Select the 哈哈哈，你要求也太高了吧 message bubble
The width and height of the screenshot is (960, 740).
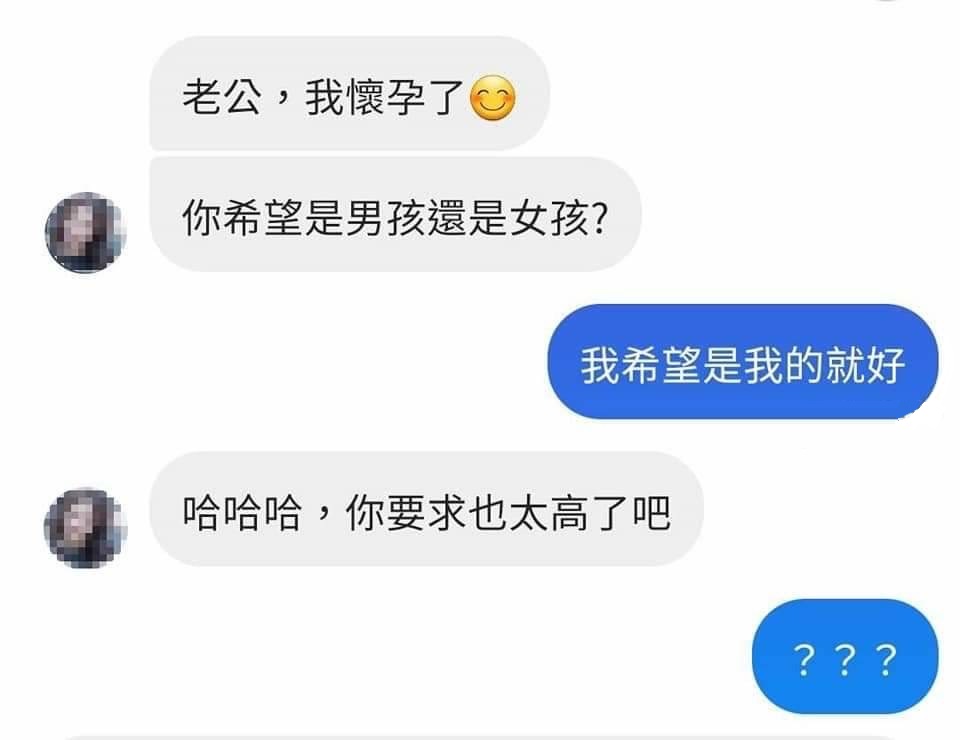point(427,509)
